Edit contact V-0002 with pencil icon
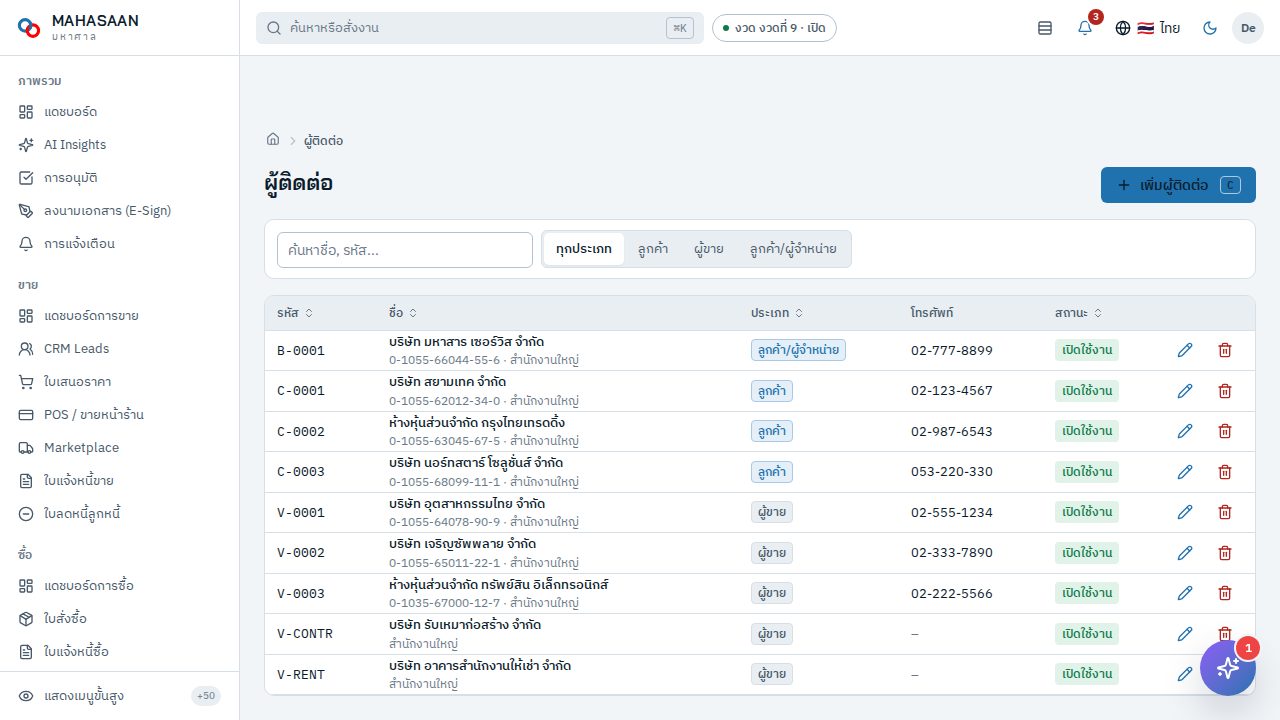 (1185, 553)
